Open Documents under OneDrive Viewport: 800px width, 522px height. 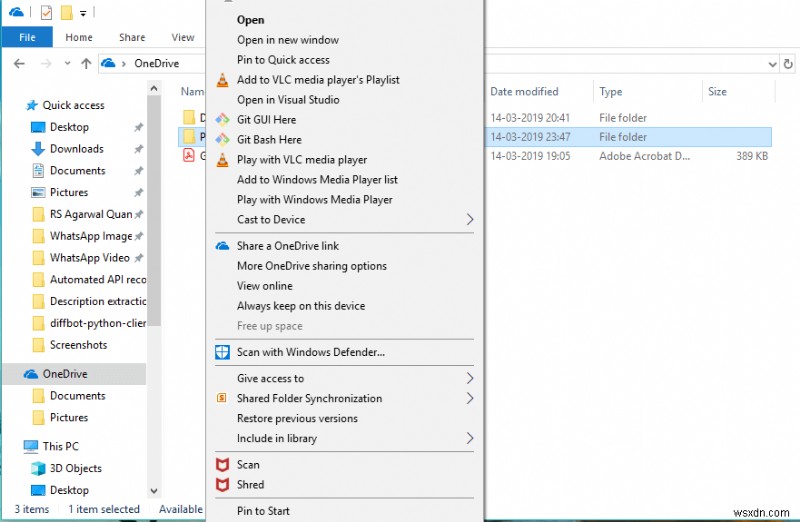click(78, 396)
